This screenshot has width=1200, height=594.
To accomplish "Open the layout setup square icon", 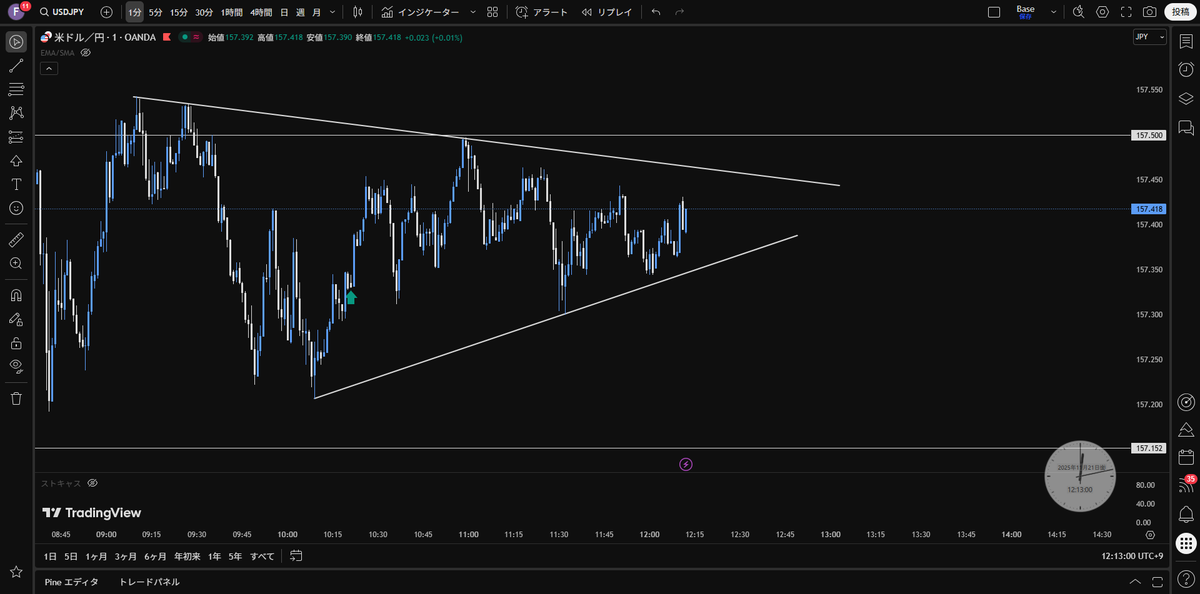I will coord(994,12).
